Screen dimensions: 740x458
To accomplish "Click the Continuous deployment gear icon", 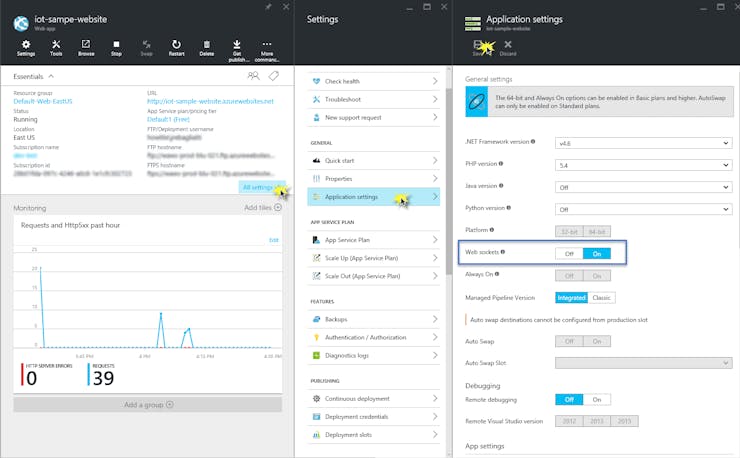I will pyautogui.click(x=316, y=399).
